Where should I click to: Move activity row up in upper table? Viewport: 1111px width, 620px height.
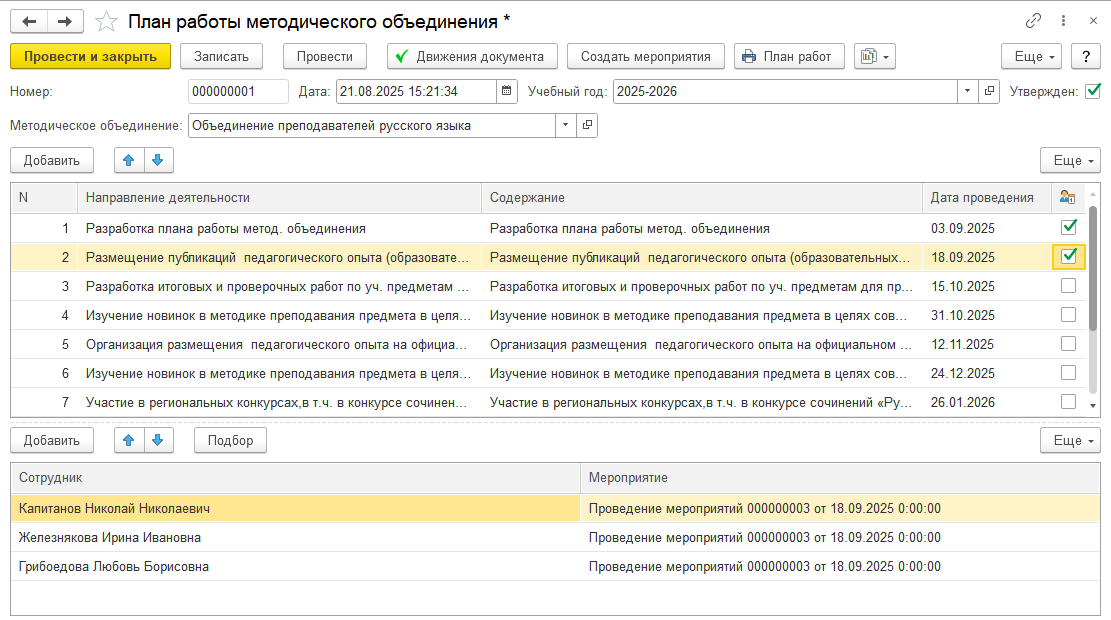click(129, 160)
